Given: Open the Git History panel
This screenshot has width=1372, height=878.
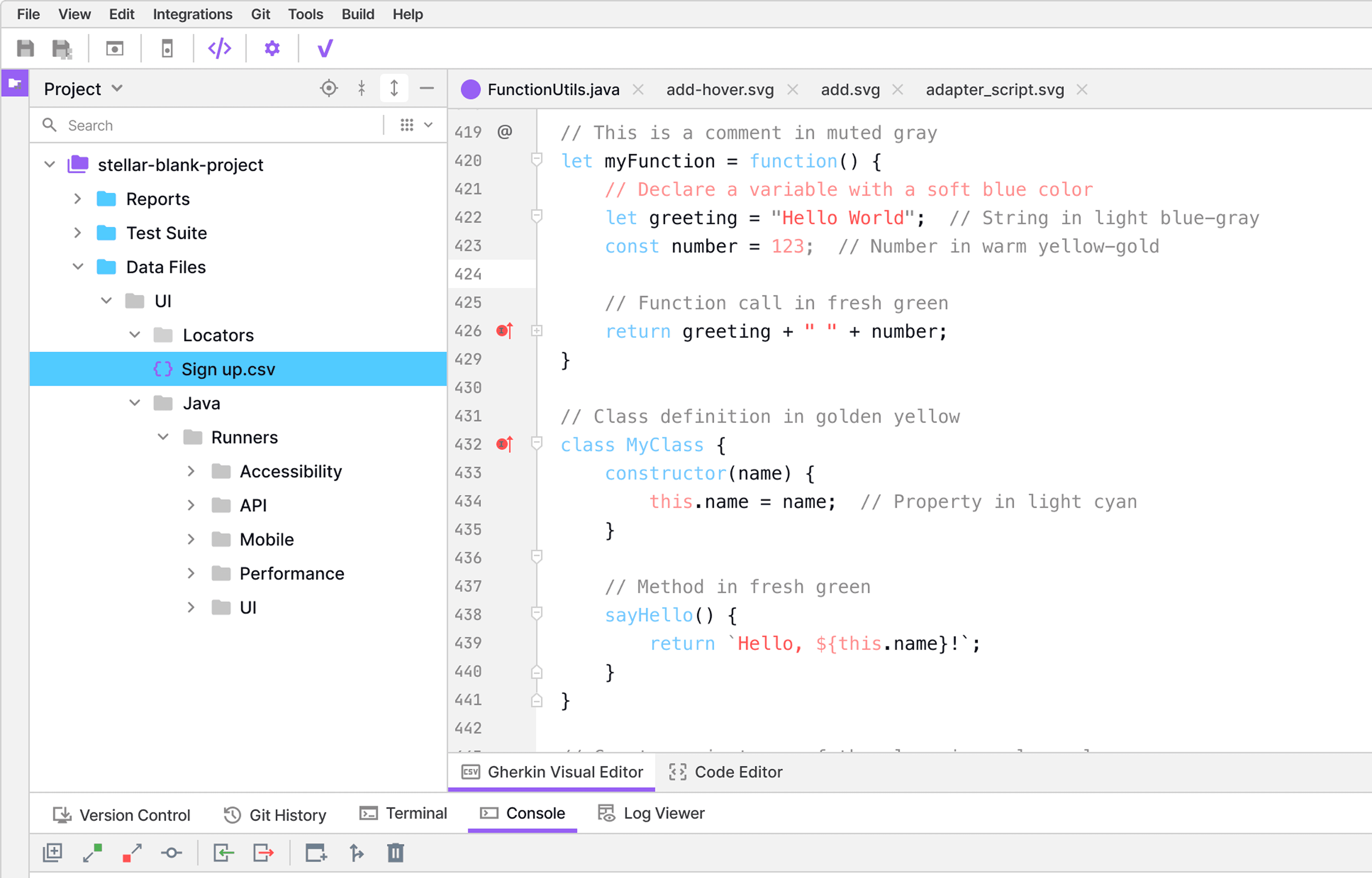Looking at the screenshot, I should 275,815.
